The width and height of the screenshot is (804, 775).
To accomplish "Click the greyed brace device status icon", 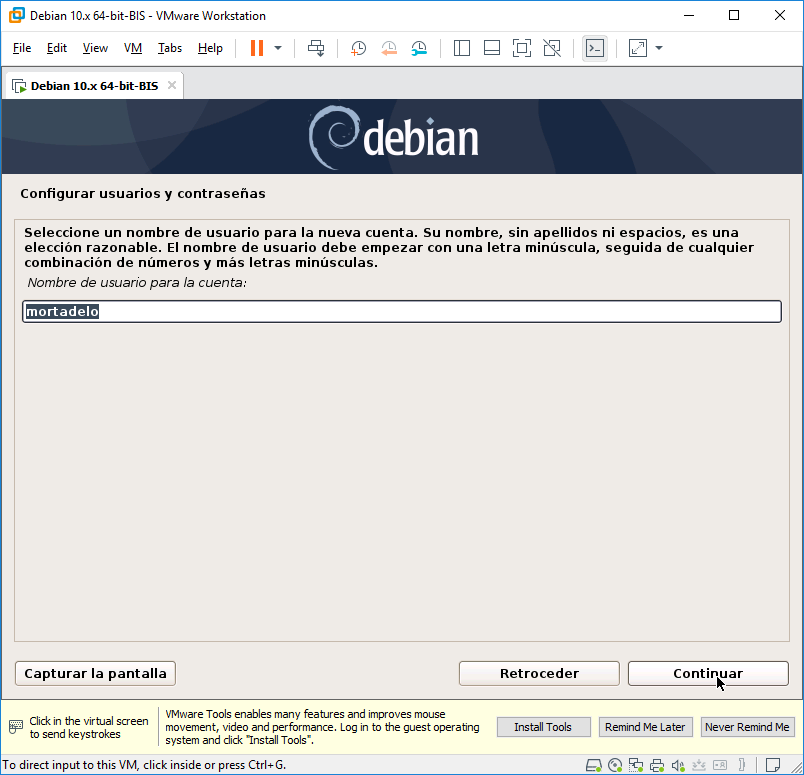I will pyautogui.click(x=741, y=766).
